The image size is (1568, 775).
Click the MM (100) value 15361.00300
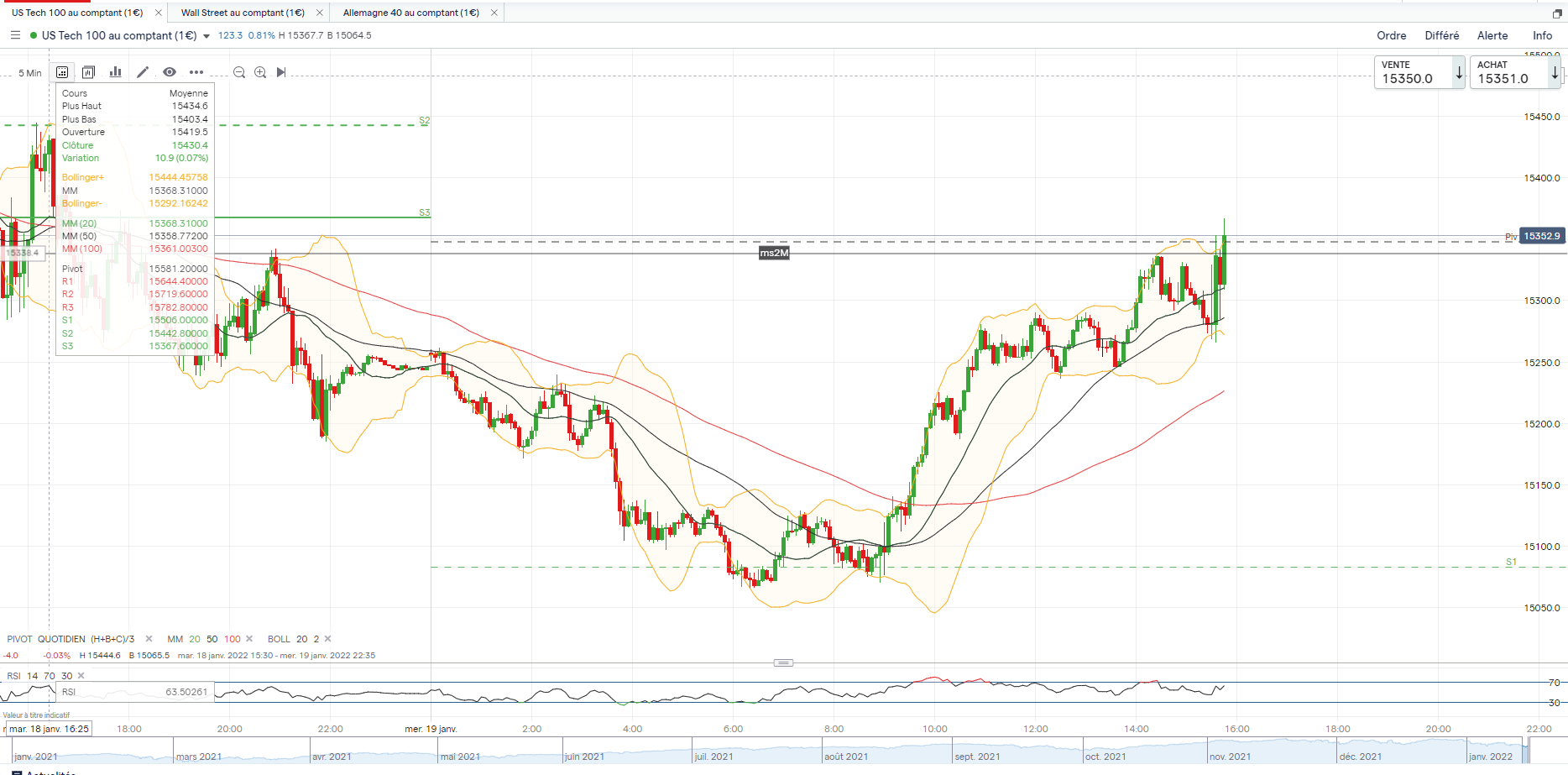(178, 249)
